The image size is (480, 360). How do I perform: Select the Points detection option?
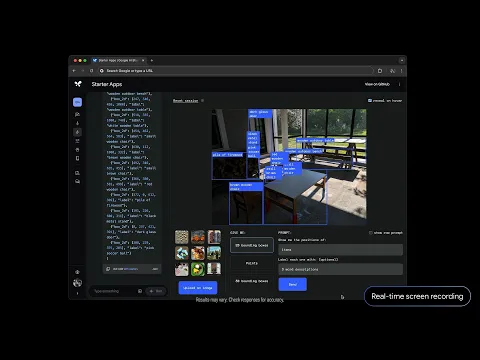(252, 263)
